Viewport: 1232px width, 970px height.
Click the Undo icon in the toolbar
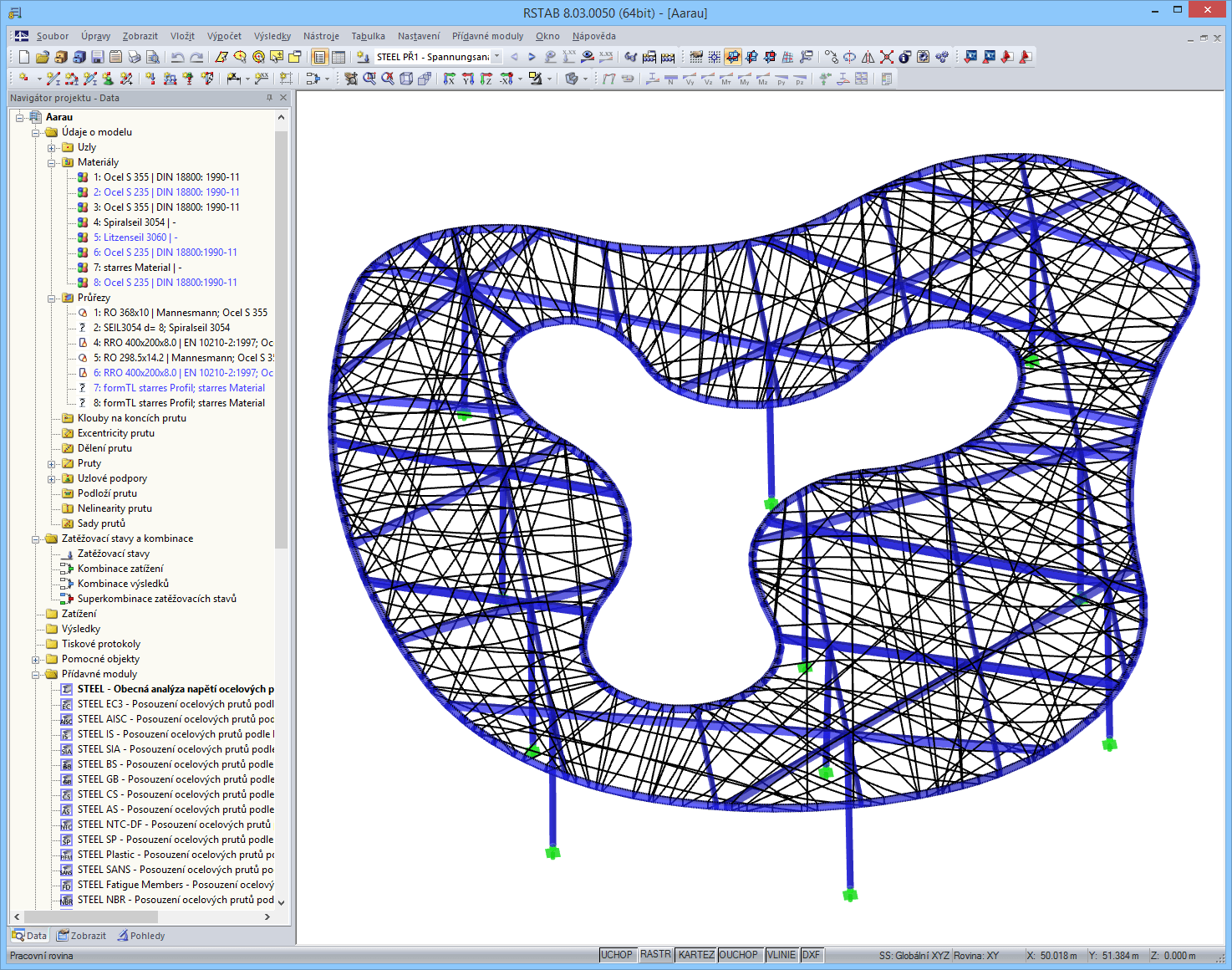click(x=176, y=56)
